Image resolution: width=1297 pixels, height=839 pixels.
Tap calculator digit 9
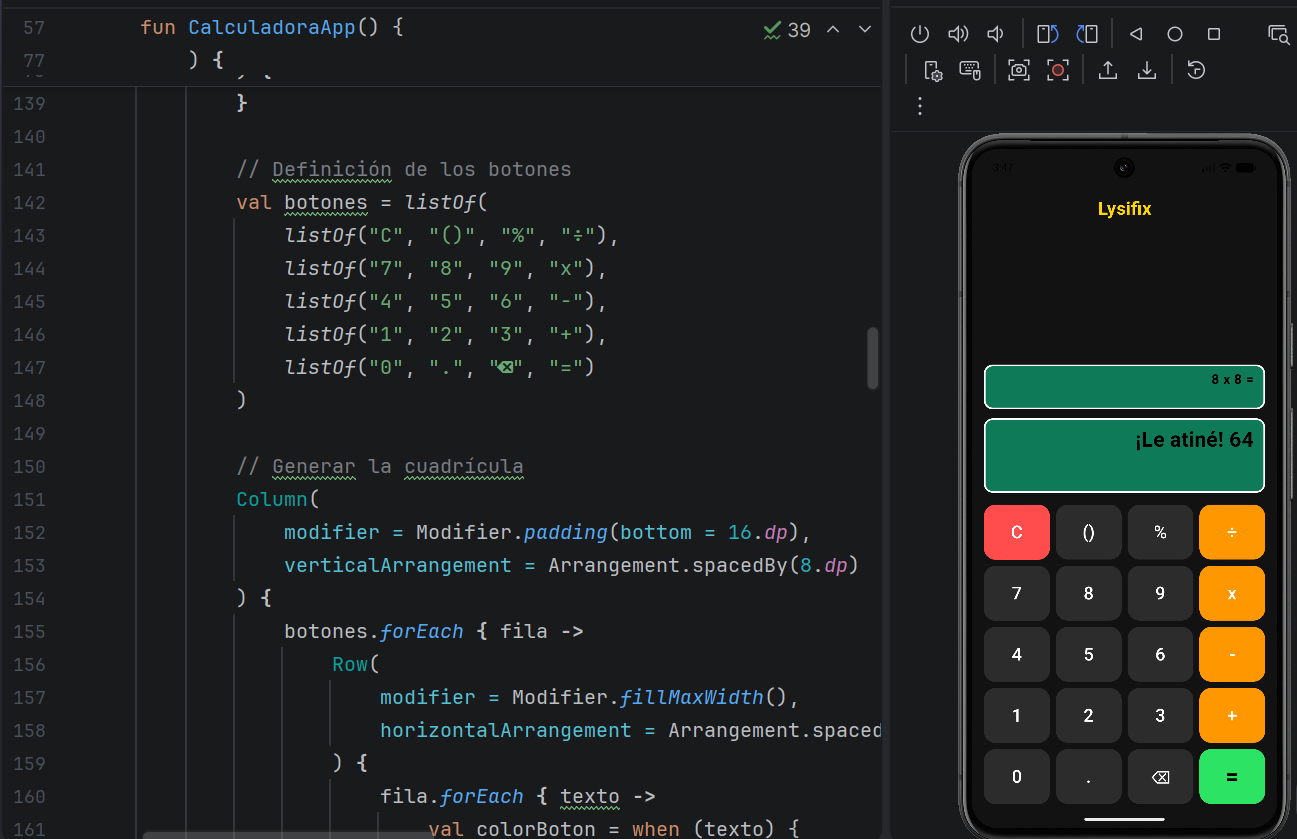tap(1160, 593)
